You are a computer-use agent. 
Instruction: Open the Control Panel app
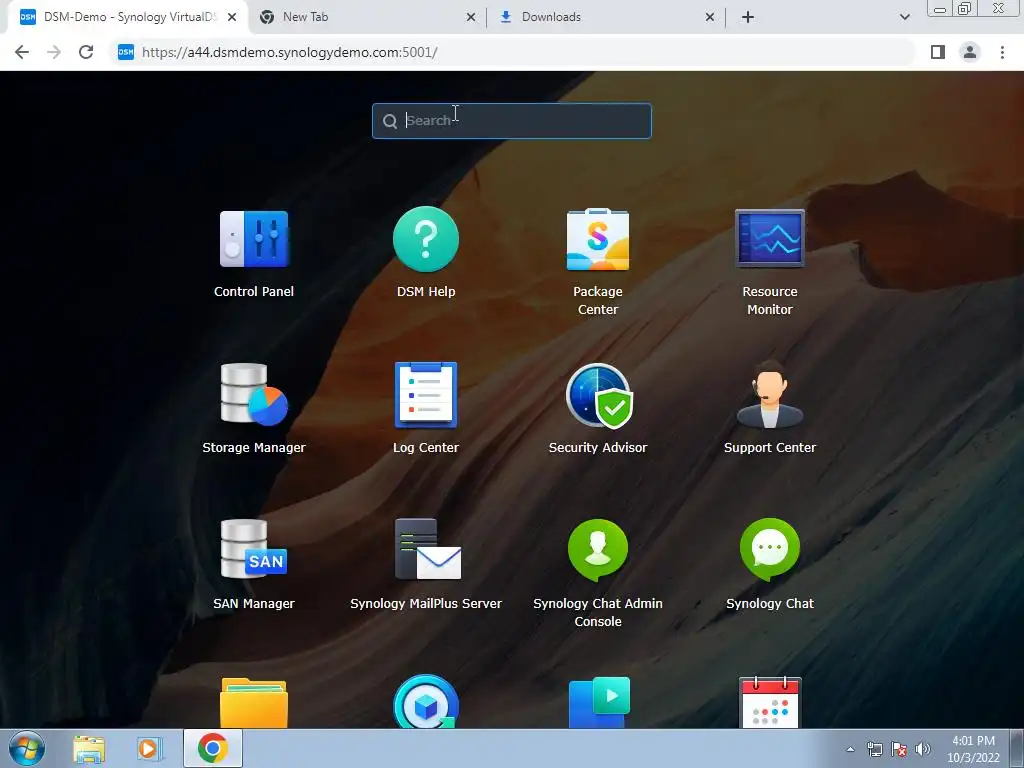coord(254,240)
